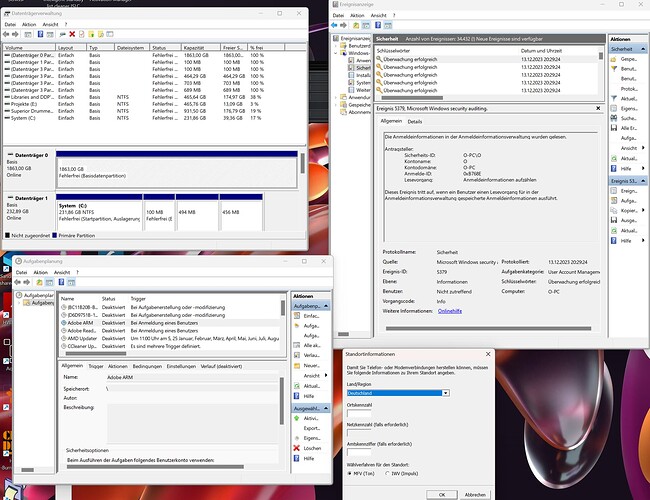Switch to Details tab in event properties
This screenshot has height=500, width=650.
point(414,121)
